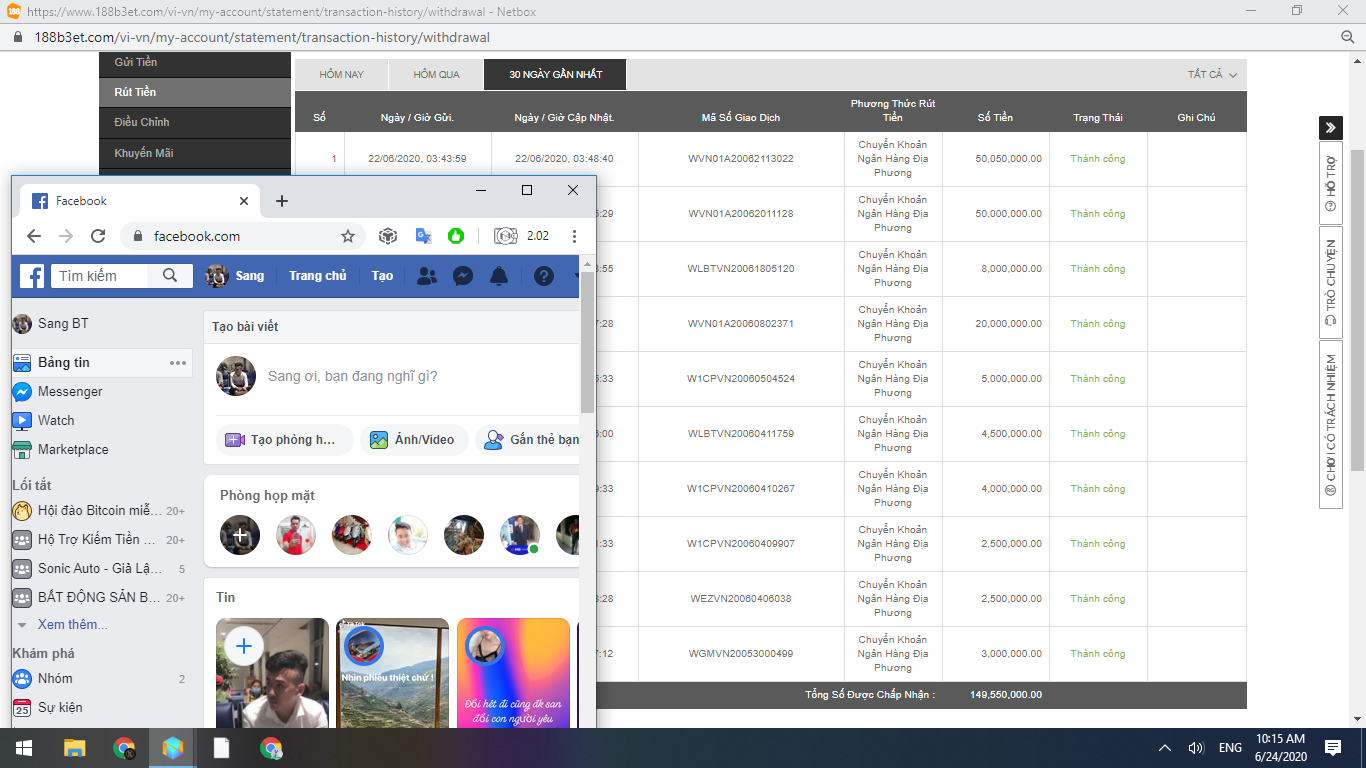View site info lock icon for 188b3et.com
1366x768 pixels.
click(x=17, y=37)
